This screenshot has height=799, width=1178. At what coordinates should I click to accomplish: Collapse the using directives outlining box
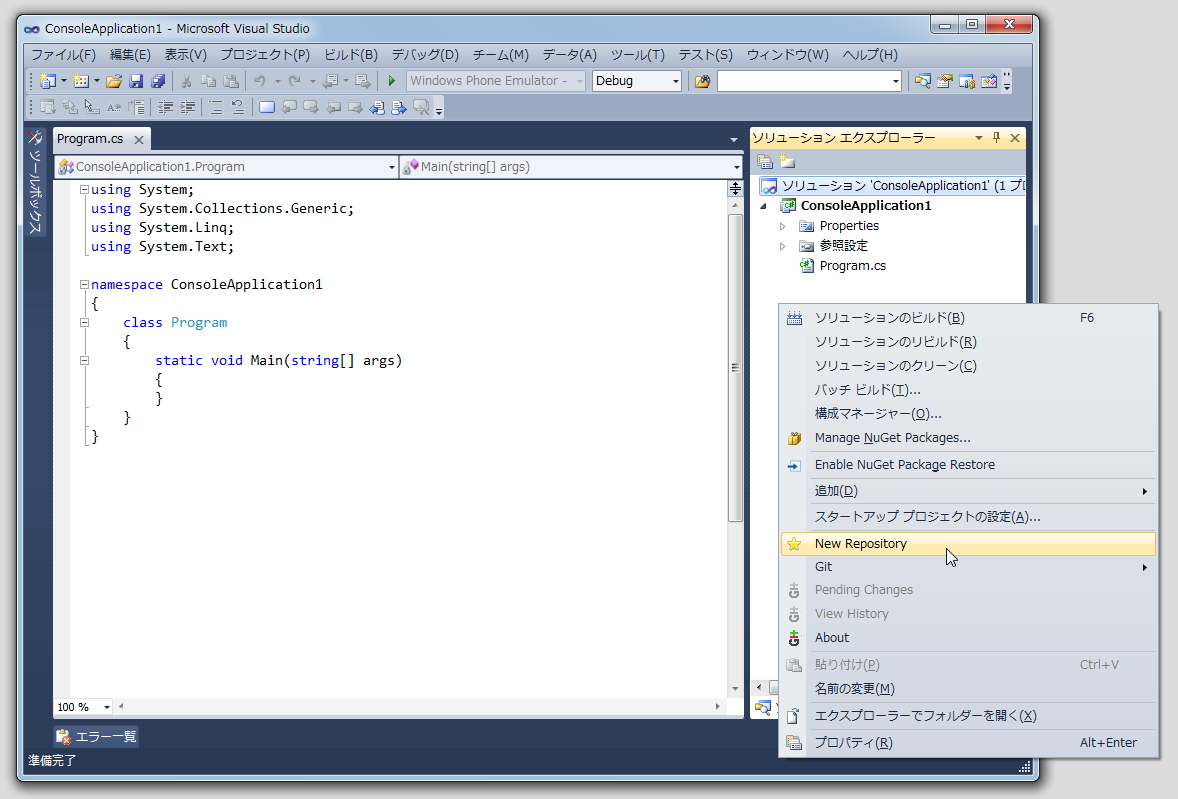tap(85, 189)
